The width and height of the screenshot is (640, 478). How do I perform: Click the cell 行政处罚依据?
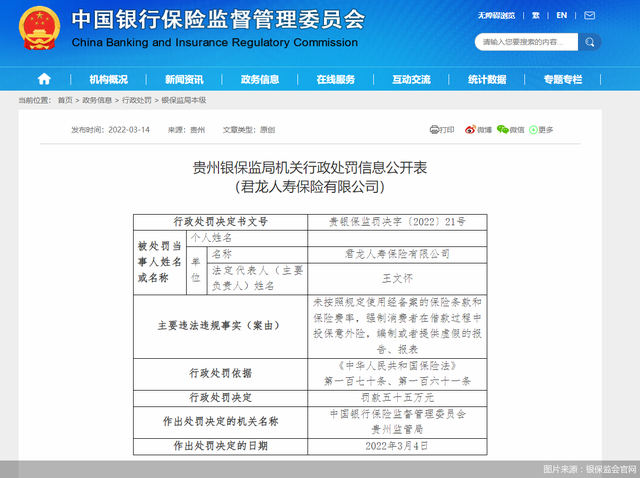pyautogui.click(x=220, y=374)
